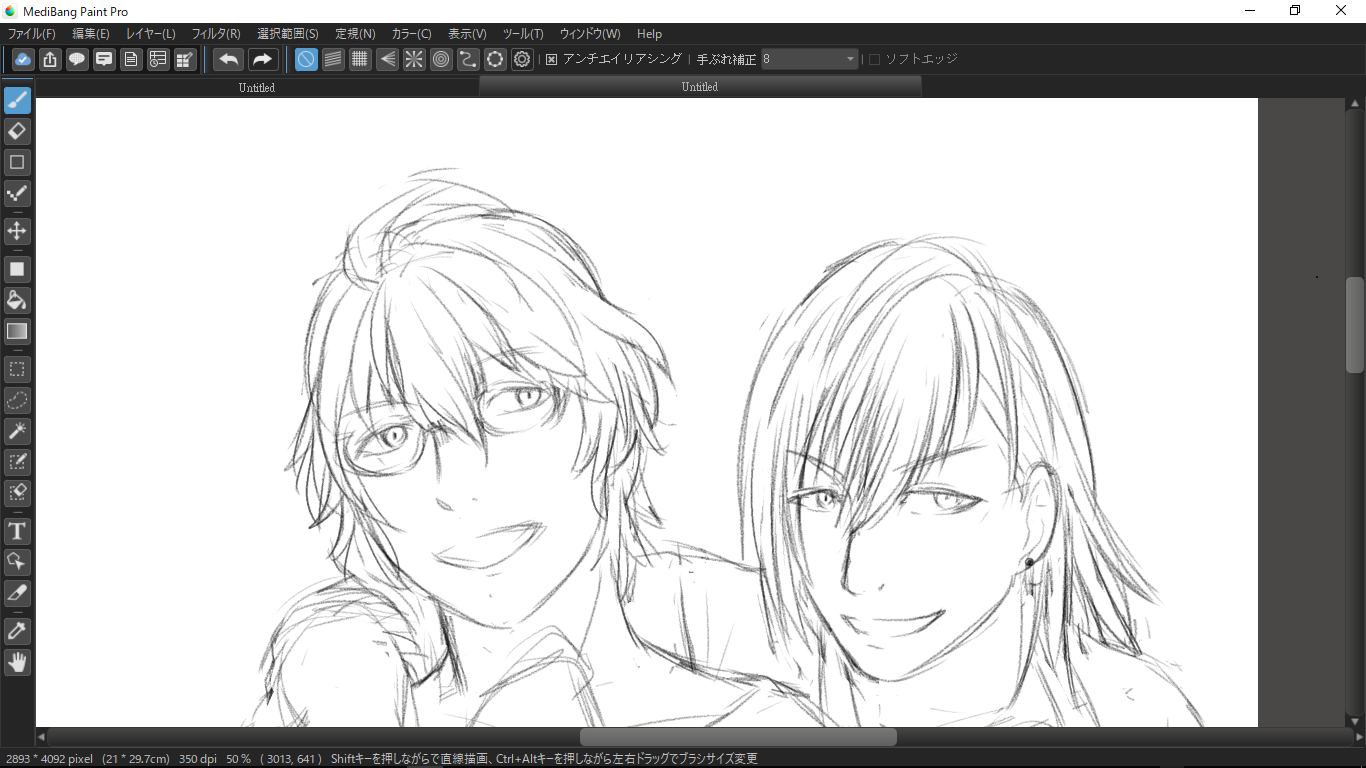
Task: Click the round speech bubble icon
Action: pos(77,59)
